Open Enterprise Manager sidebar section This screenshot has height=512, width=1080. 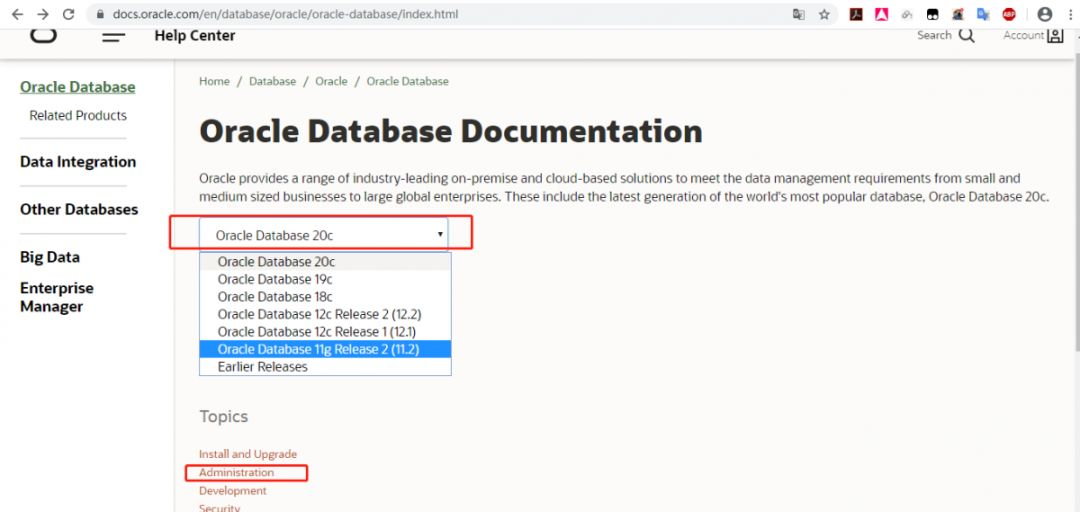[x=56, y=297]
